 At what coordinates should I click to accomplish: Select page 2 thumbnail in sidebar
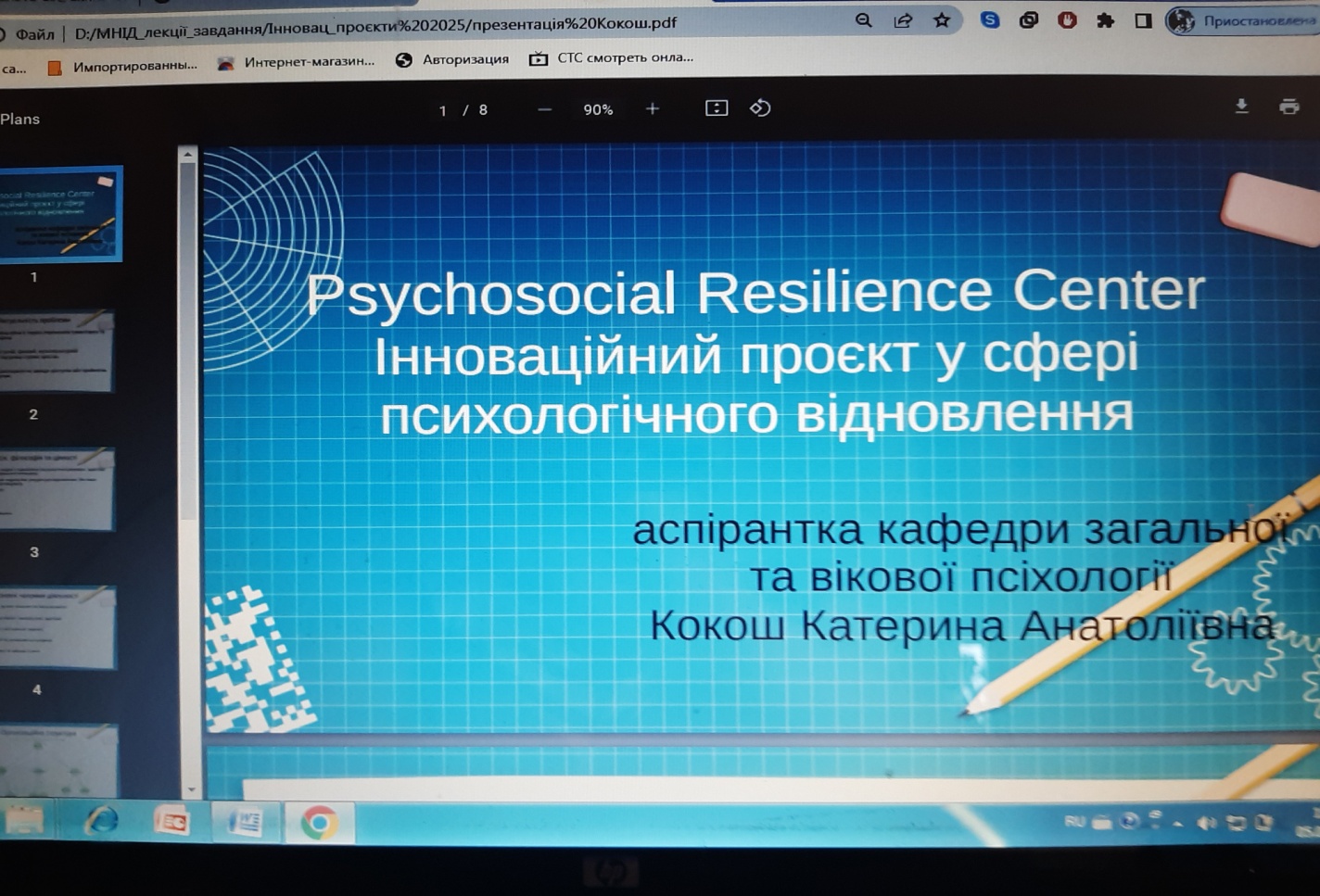56,352
